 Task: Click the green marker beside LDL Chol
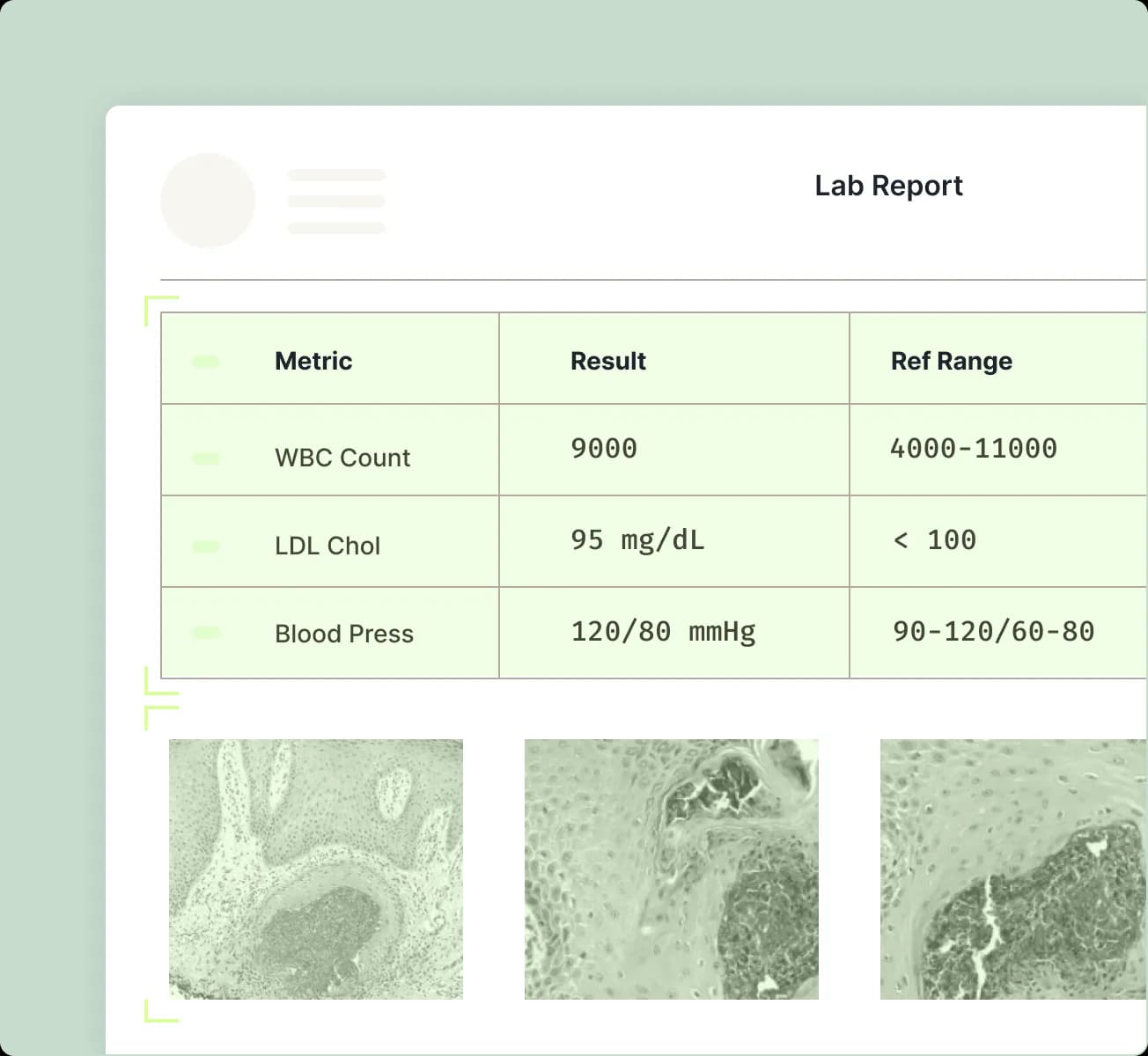(x=205, y=546)
